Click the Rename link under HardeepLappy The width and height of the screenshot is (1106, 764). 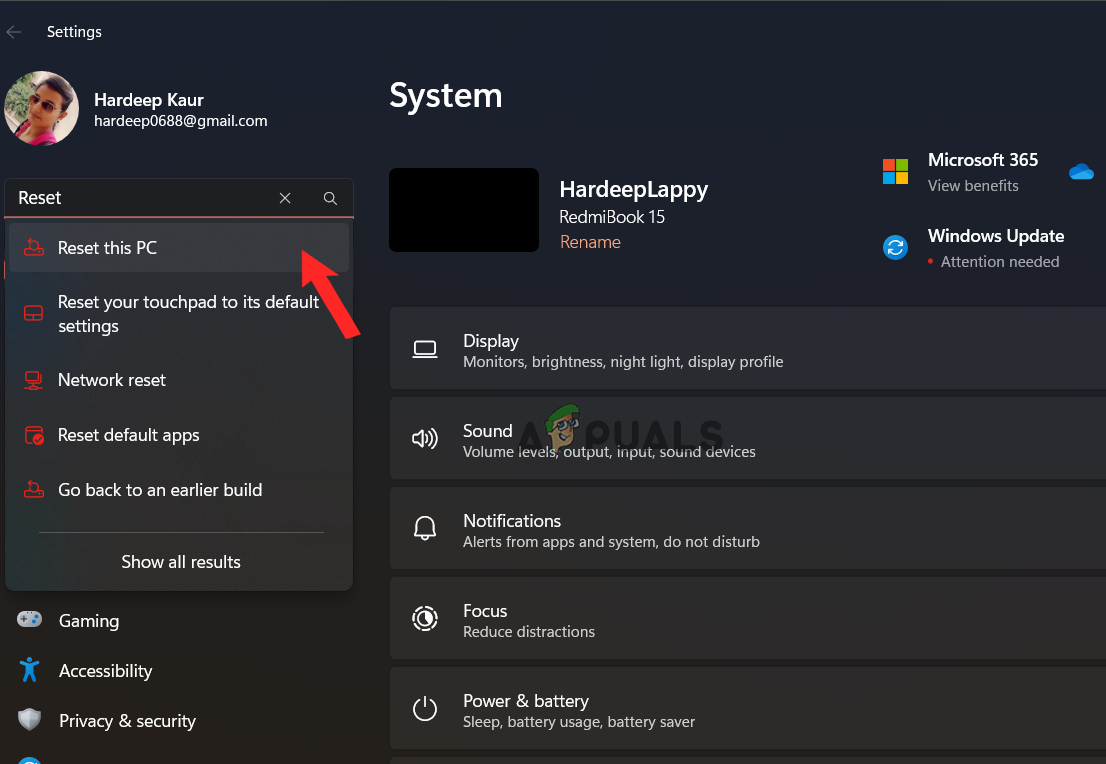pos(590,243)
